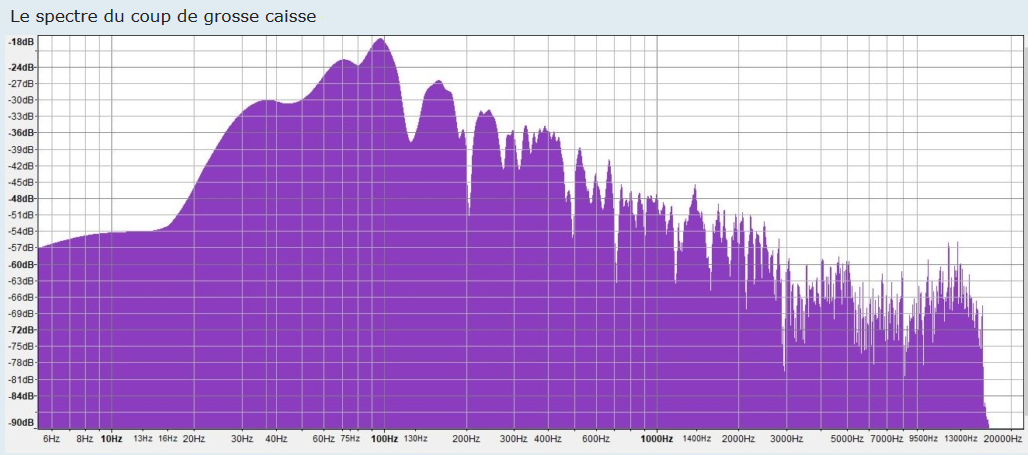1028x455 pixels.
Task: Click the 200Hz frequency label
Action: tap(467, 438)
